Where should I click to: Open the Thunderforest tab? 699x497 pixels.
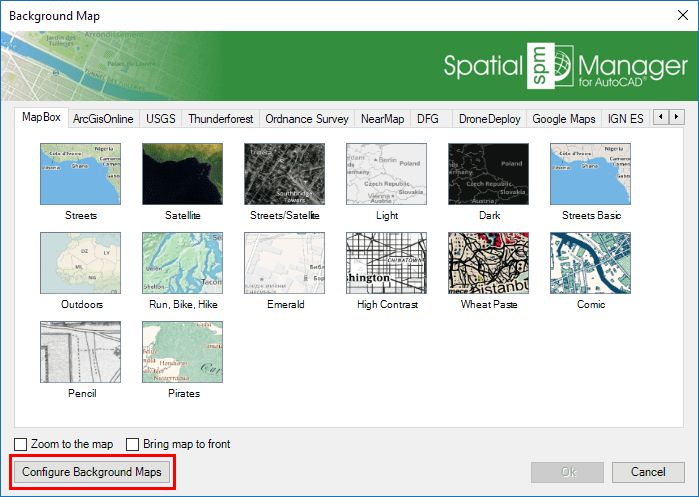point(220,119)
